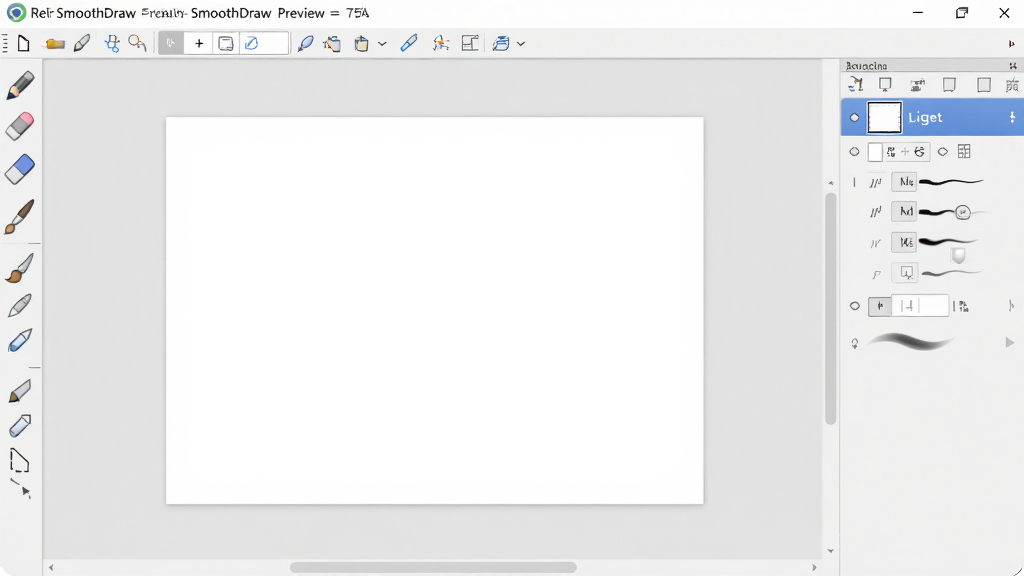Select the third thick brush preset
The width and height of the screenshot is (1024, 576).
948,242
